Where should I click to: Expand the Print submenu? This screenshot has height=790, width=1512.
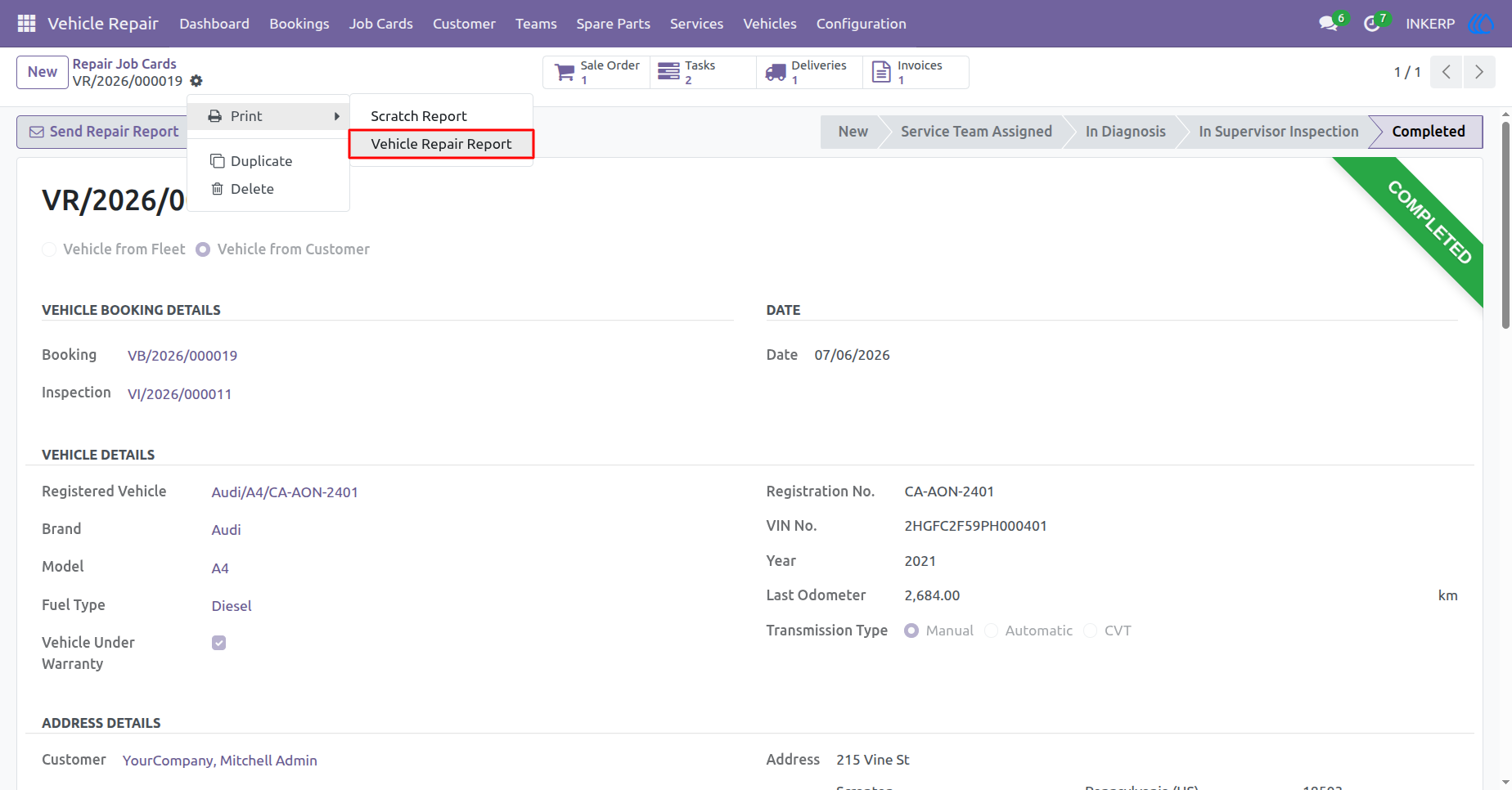click(268, 116)
